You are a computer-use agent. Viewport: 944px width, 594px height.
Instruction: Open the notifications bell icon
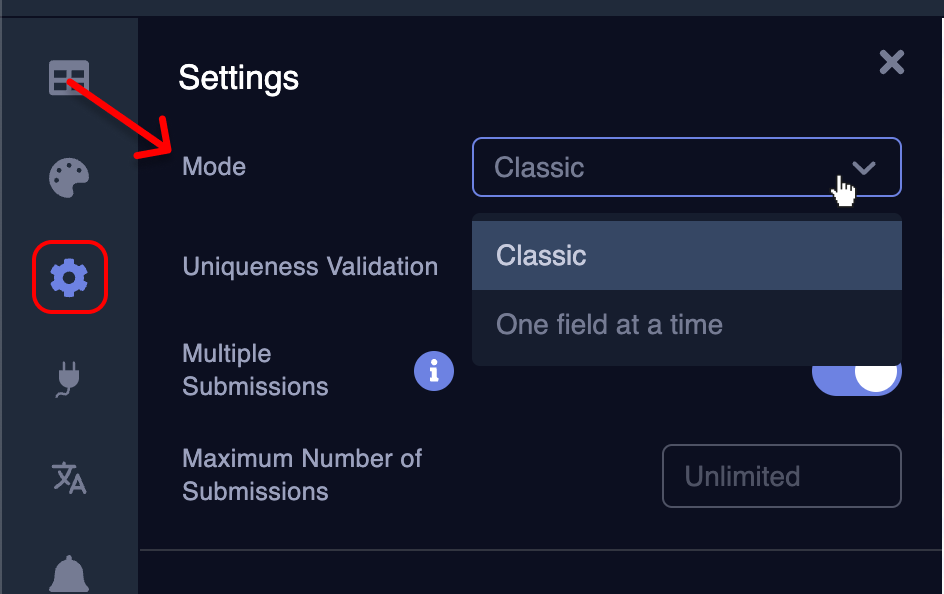(69, 574)
